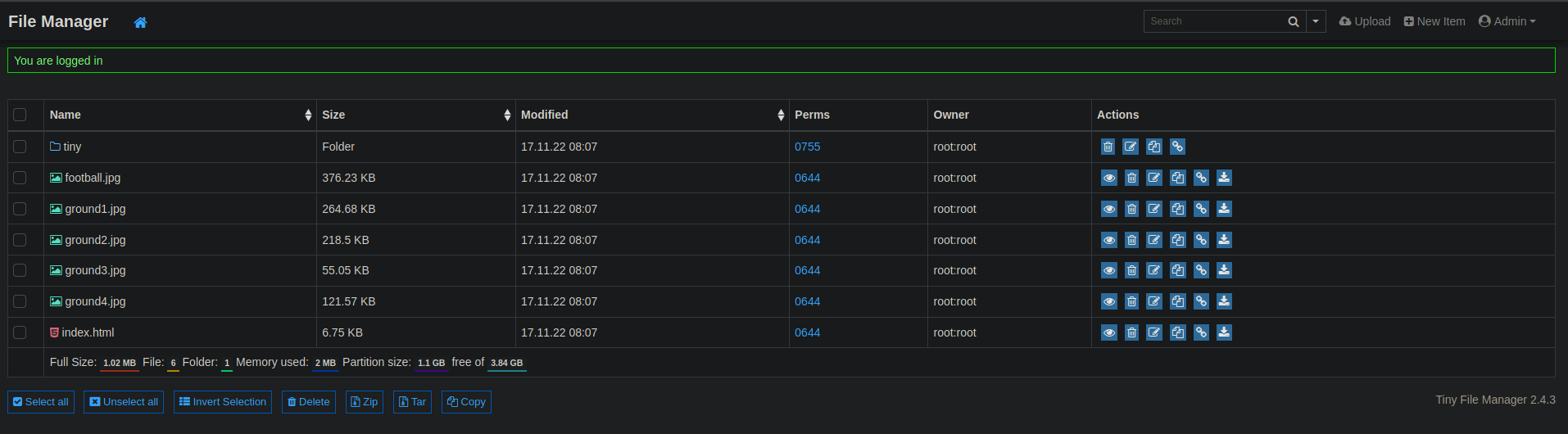Preview index.html with the eye icon
The height and width of the screenshot is (434, 1568).
(1108, 332)
